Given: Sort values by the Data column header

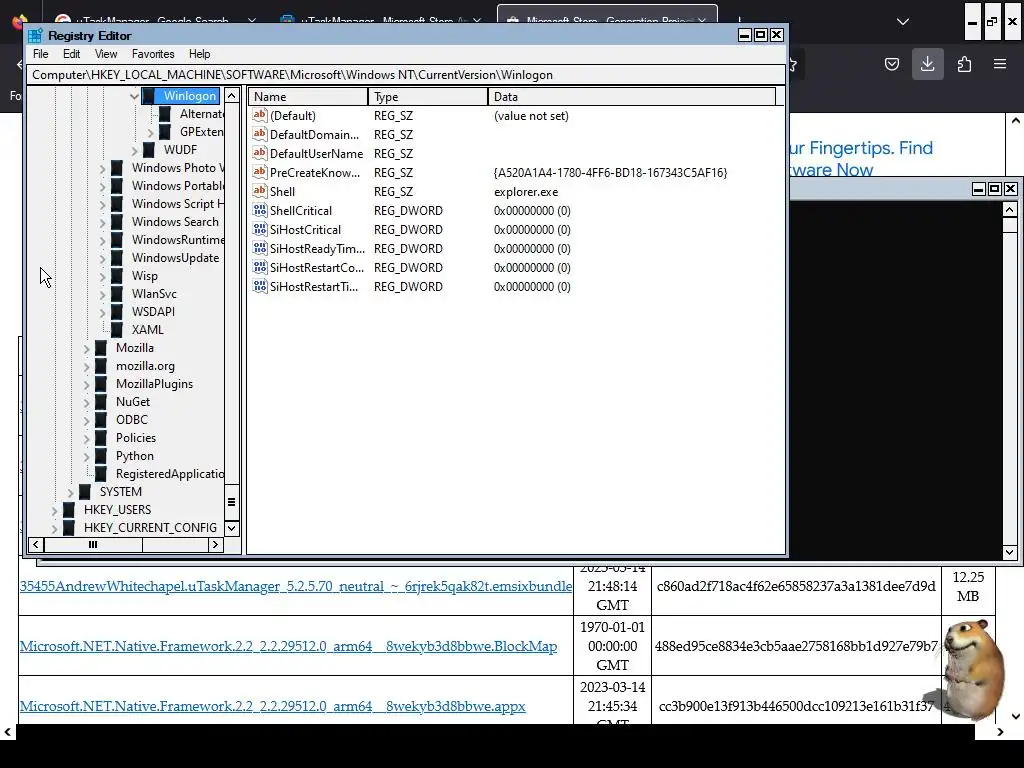Looking at the screenshot, I should click(x=632, y=97).
